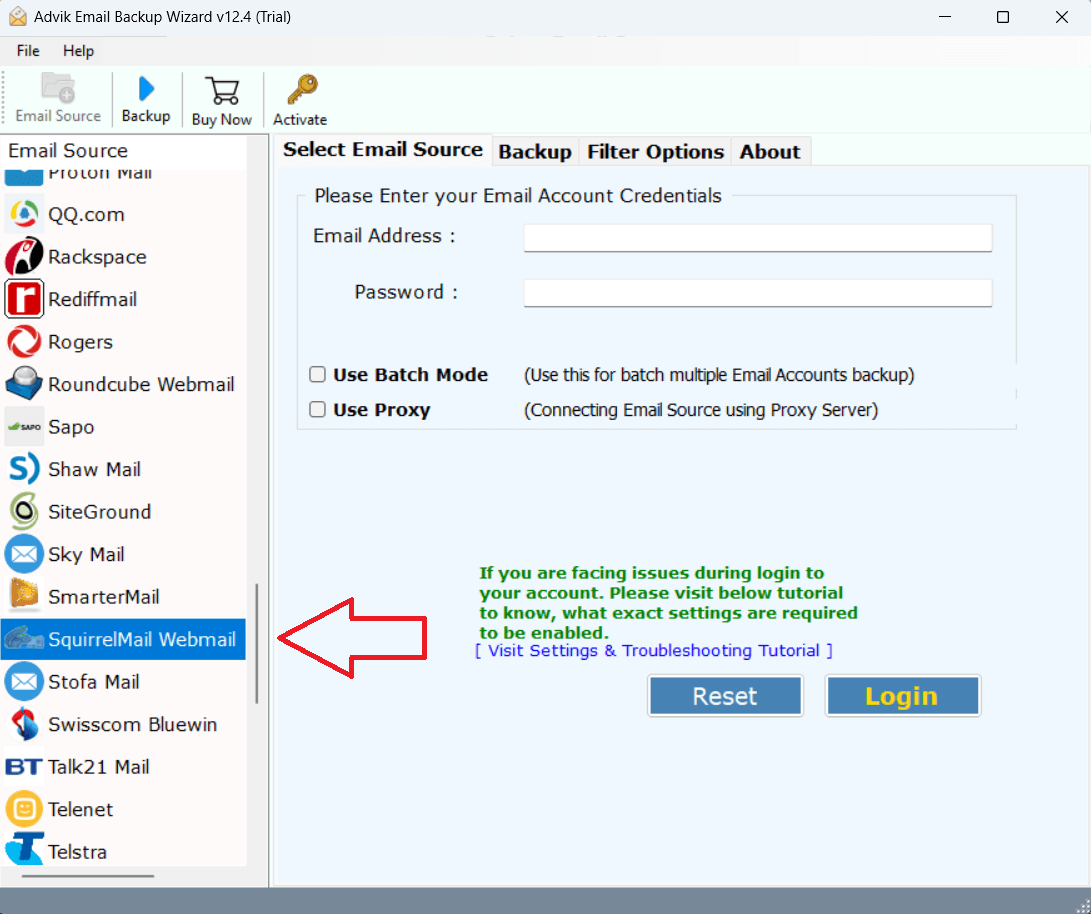Choose the Roundcube Webmail icon
The height and width of the screenshot is (914, 1091).
pos(24,384)
